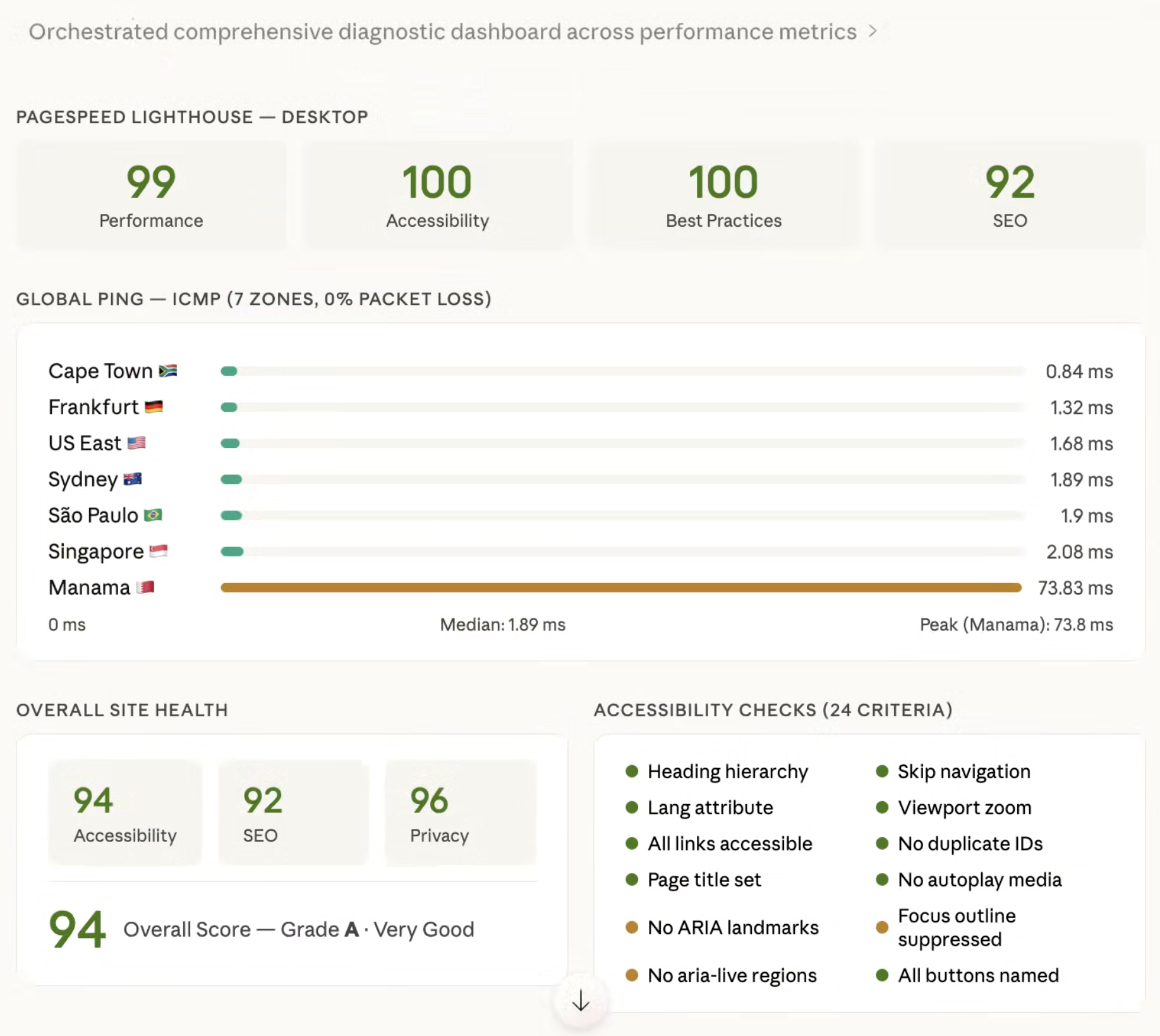Click the ACCESSIBILITY CHECKS (24 CRITERIA) heading
The width and height of the screenshot is (1160, 1036).
773,710
